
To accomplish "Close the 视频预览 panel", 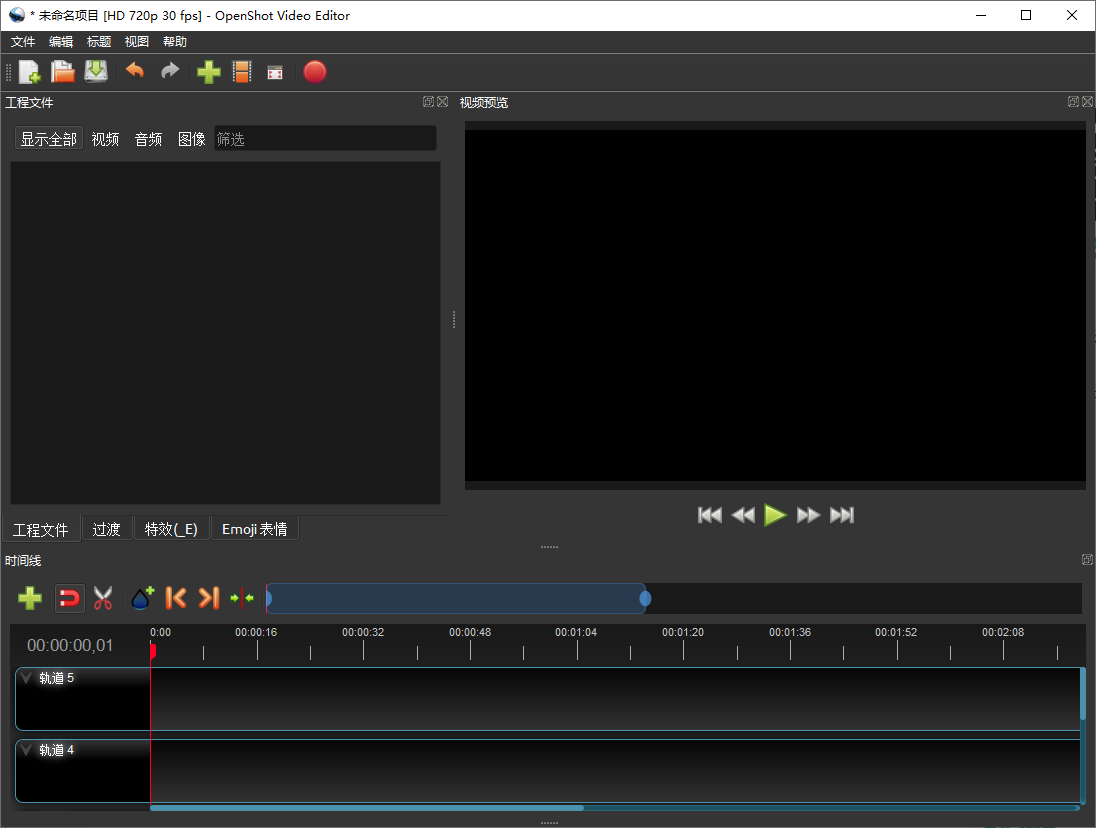I will [1088, 101].
